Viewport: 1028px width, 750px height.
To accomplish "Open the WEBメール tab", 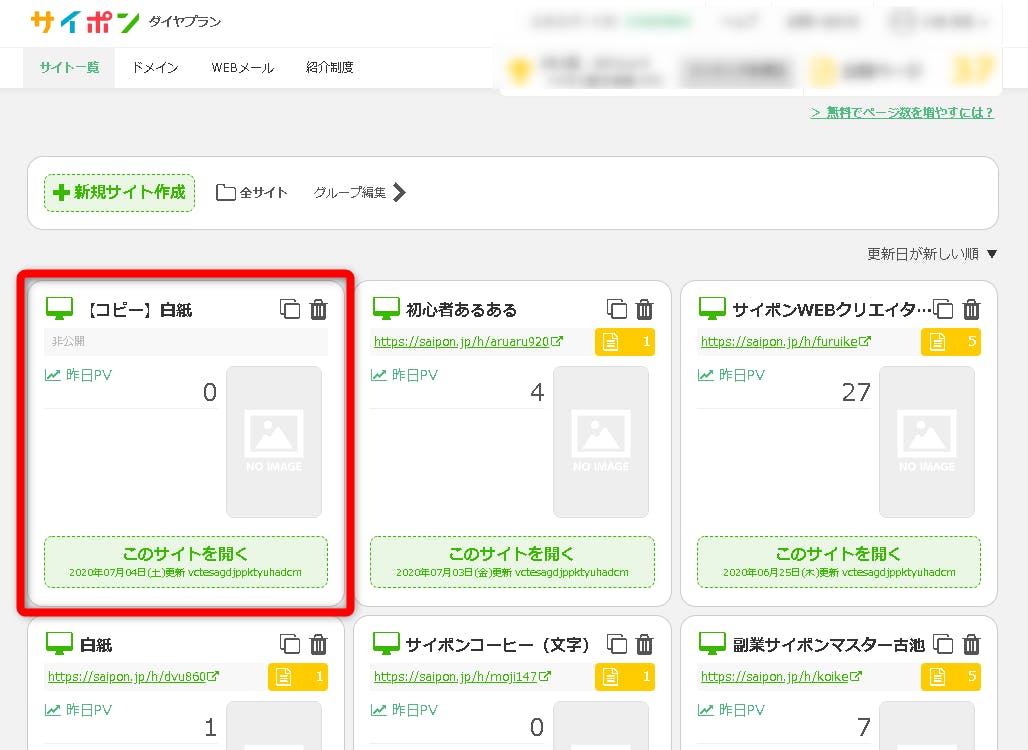I will (242, 68).
